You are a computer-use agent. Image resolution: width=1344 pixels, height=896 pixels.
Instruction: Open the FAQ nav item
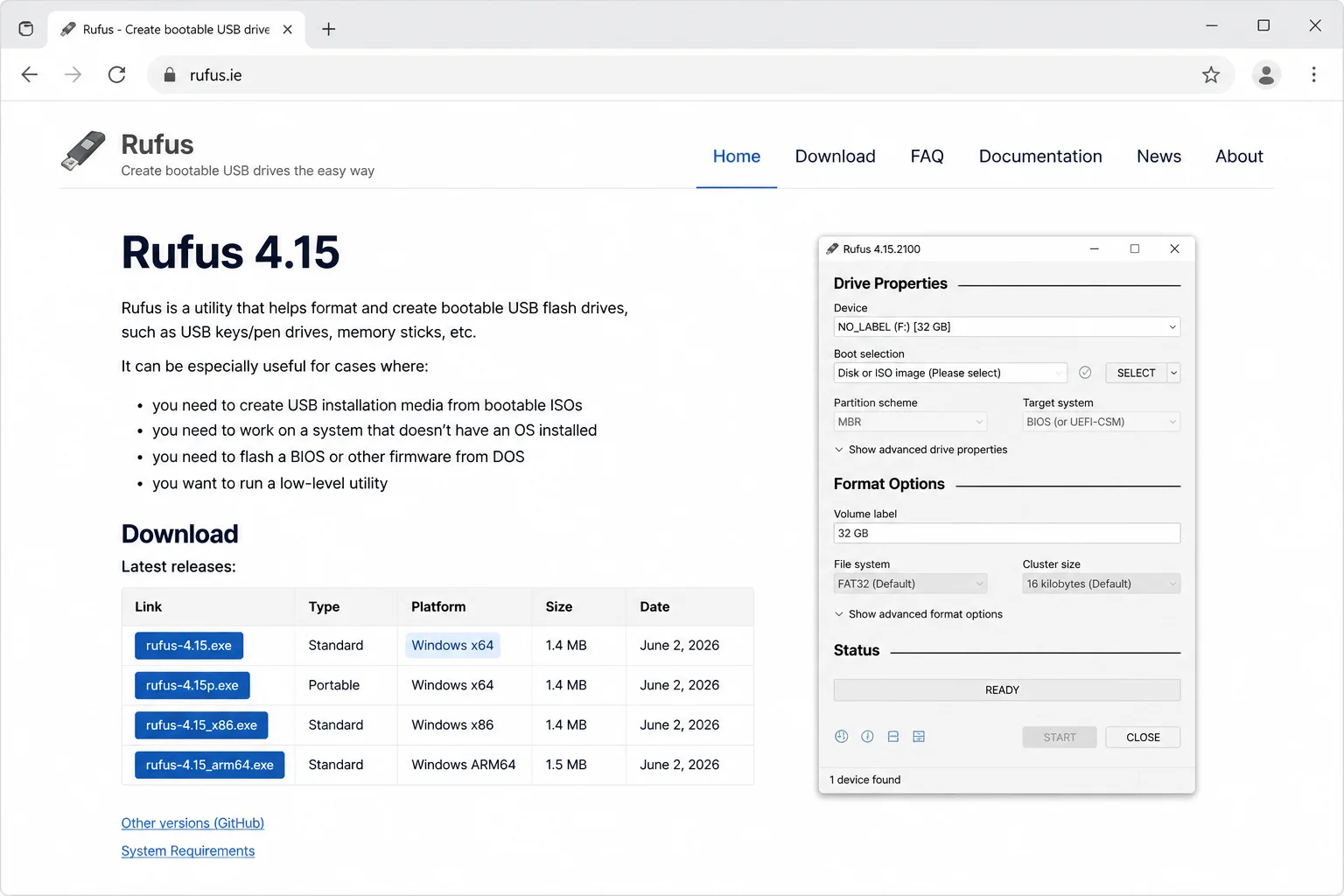coord(927,157)
